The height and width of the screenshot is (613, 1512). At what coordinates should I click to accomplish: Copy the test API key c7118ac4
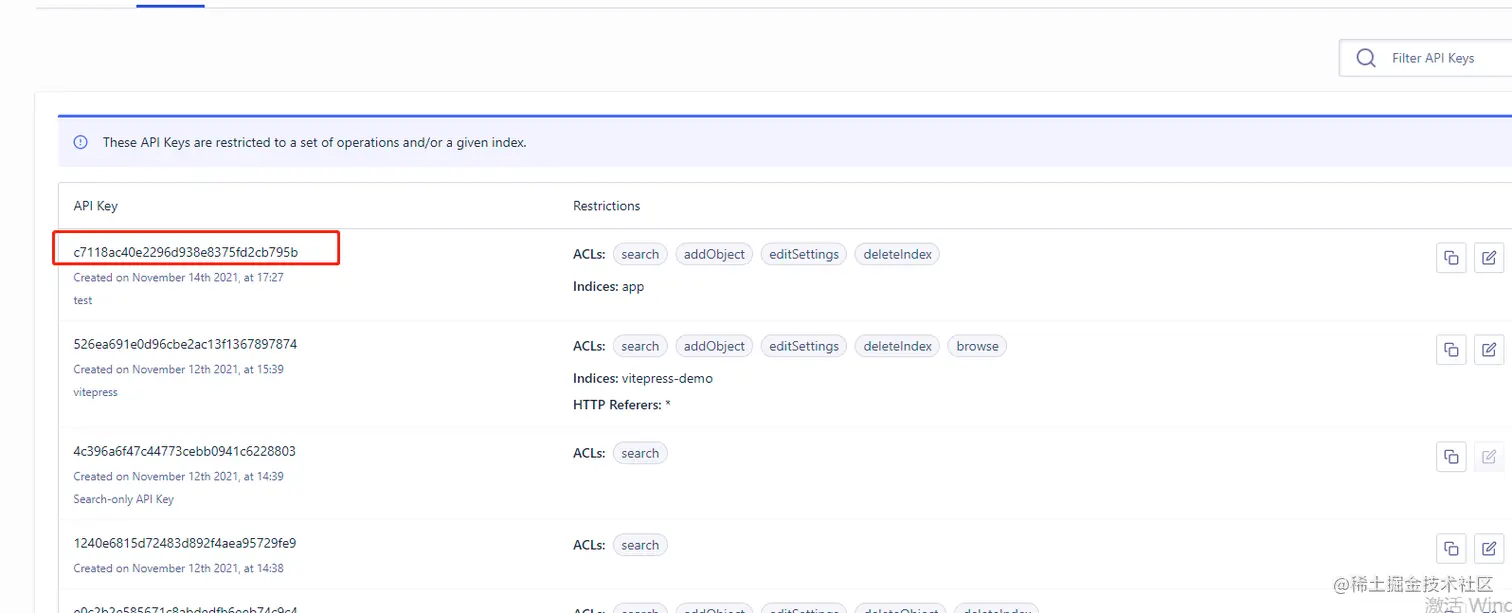(x=1451, y=258)
